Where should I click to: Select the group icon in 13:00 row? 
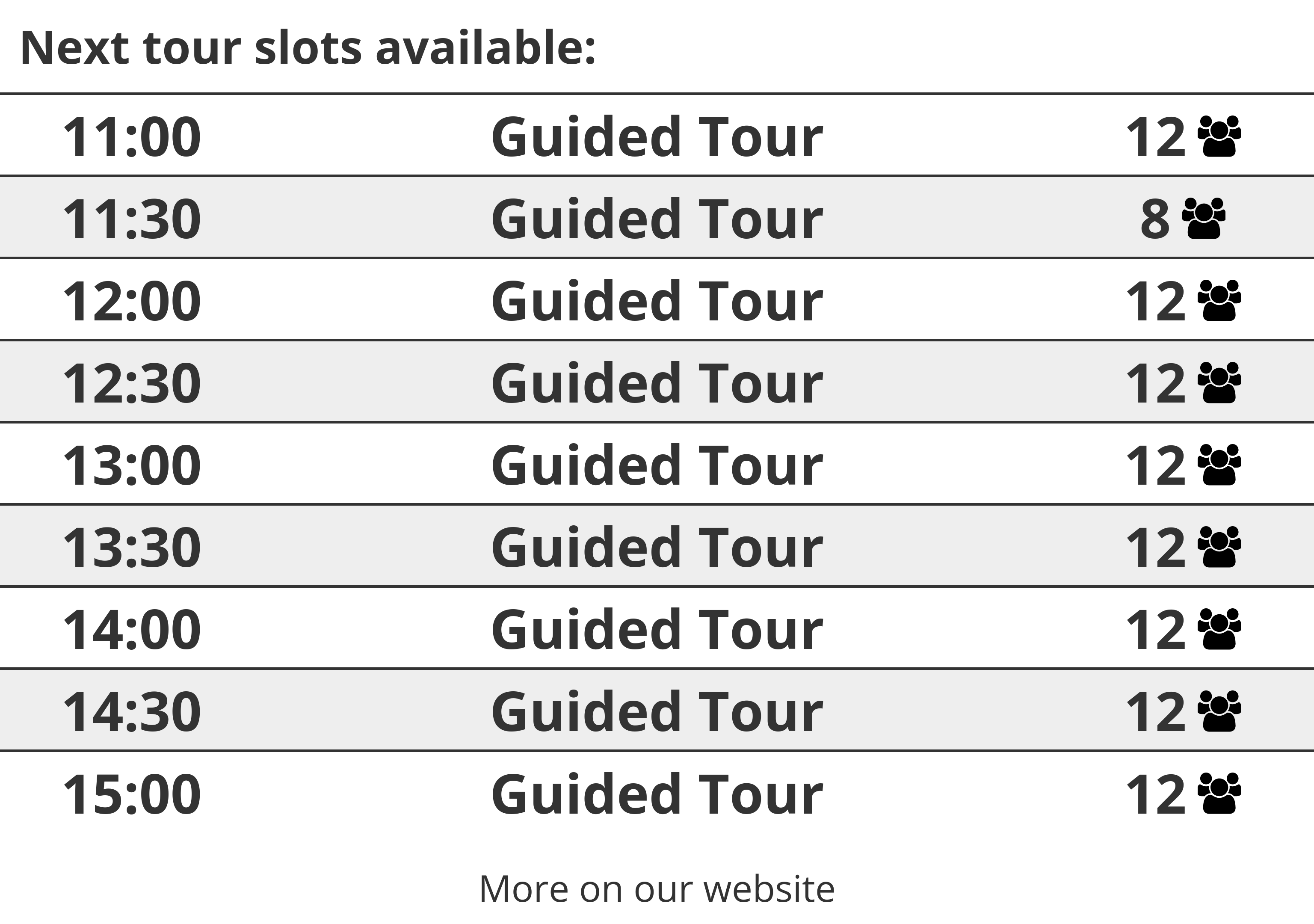(1219, 465)
